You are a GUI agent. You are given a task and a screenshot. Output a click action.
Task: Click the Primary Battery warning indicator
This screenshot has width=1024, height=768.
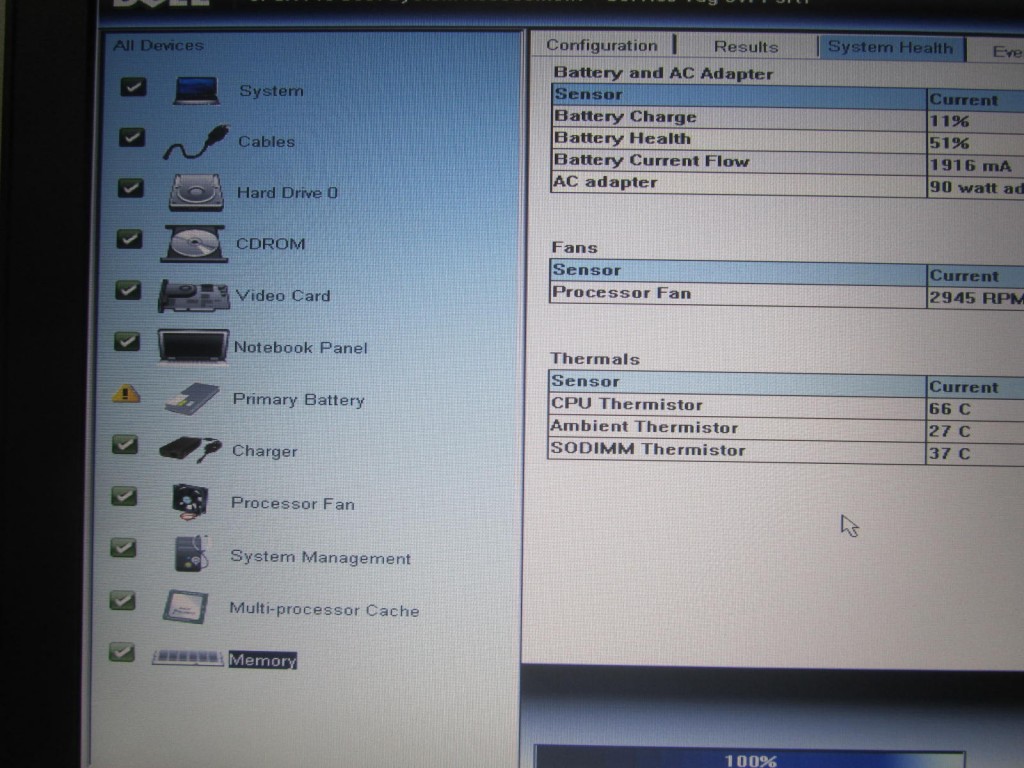tap(126, 394)
